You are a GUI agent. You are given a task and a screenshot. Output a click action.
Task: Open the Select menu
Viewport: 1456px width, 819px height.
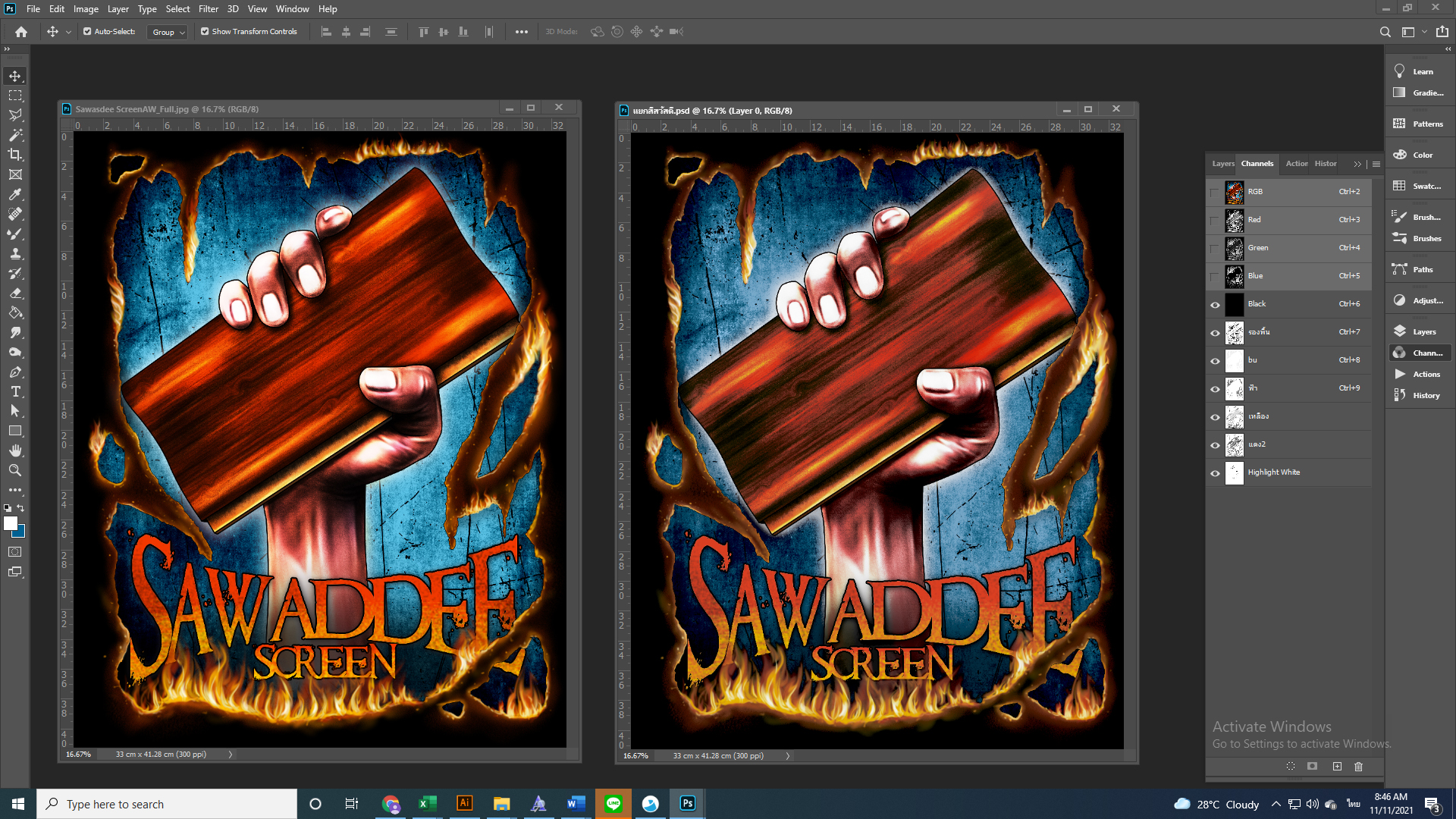[x=177, y=9]
